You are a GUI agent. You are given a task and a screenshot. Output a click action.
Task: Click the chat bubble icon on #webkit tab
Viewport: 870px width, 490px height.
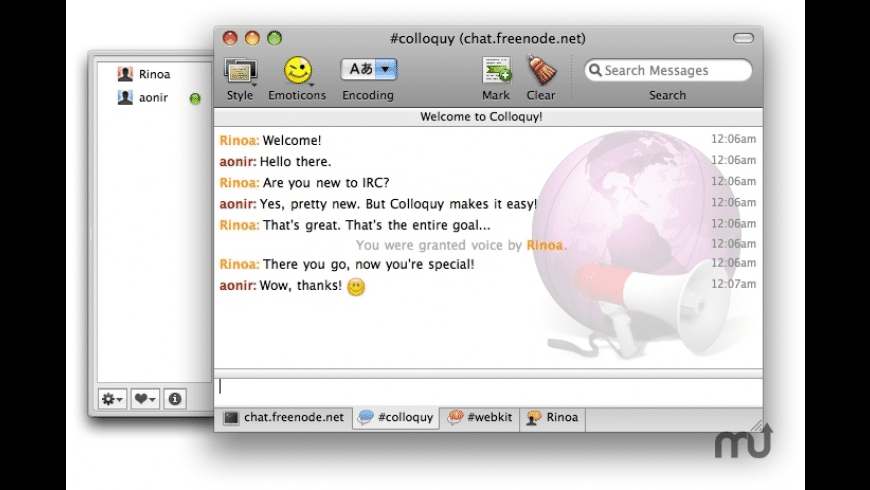[455, 417]
